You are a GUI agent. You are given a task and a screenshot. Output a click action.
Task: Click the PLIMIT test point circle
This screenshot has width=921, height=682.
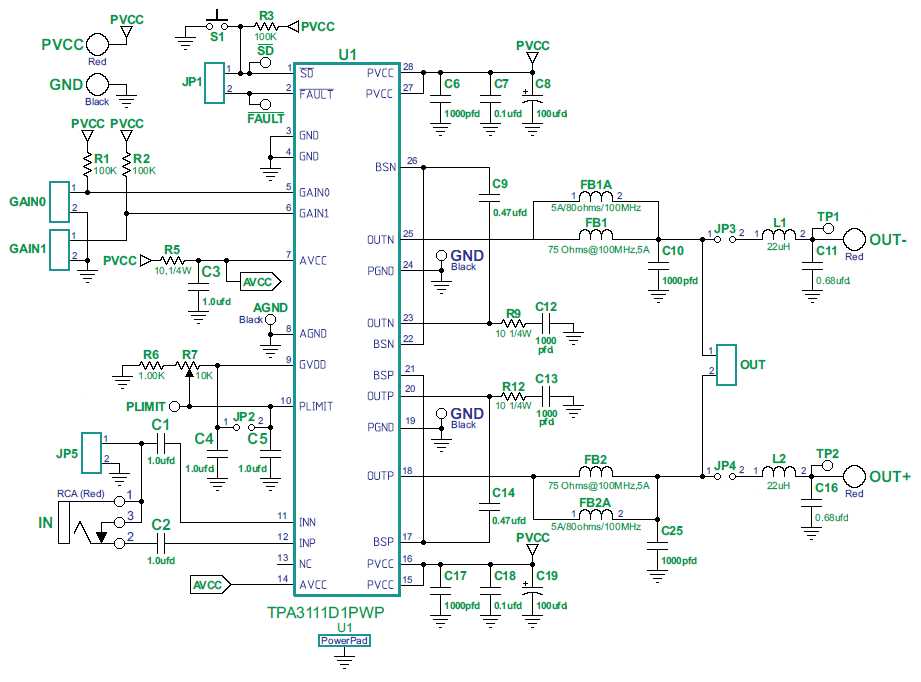click(174, 406)
